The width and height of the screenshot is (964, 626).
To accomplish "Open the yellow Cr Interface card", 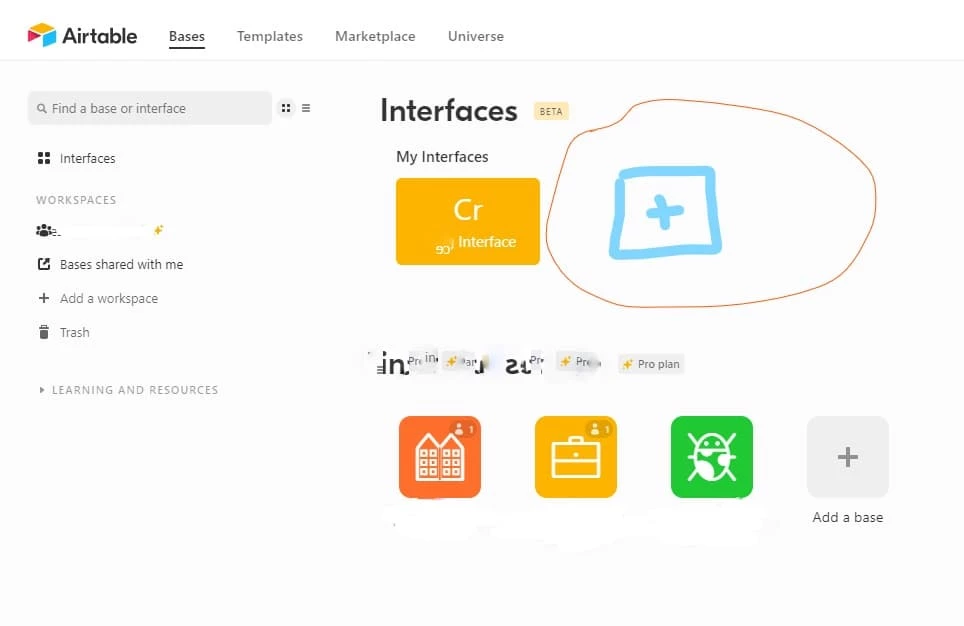I will [x=468, y=221].
